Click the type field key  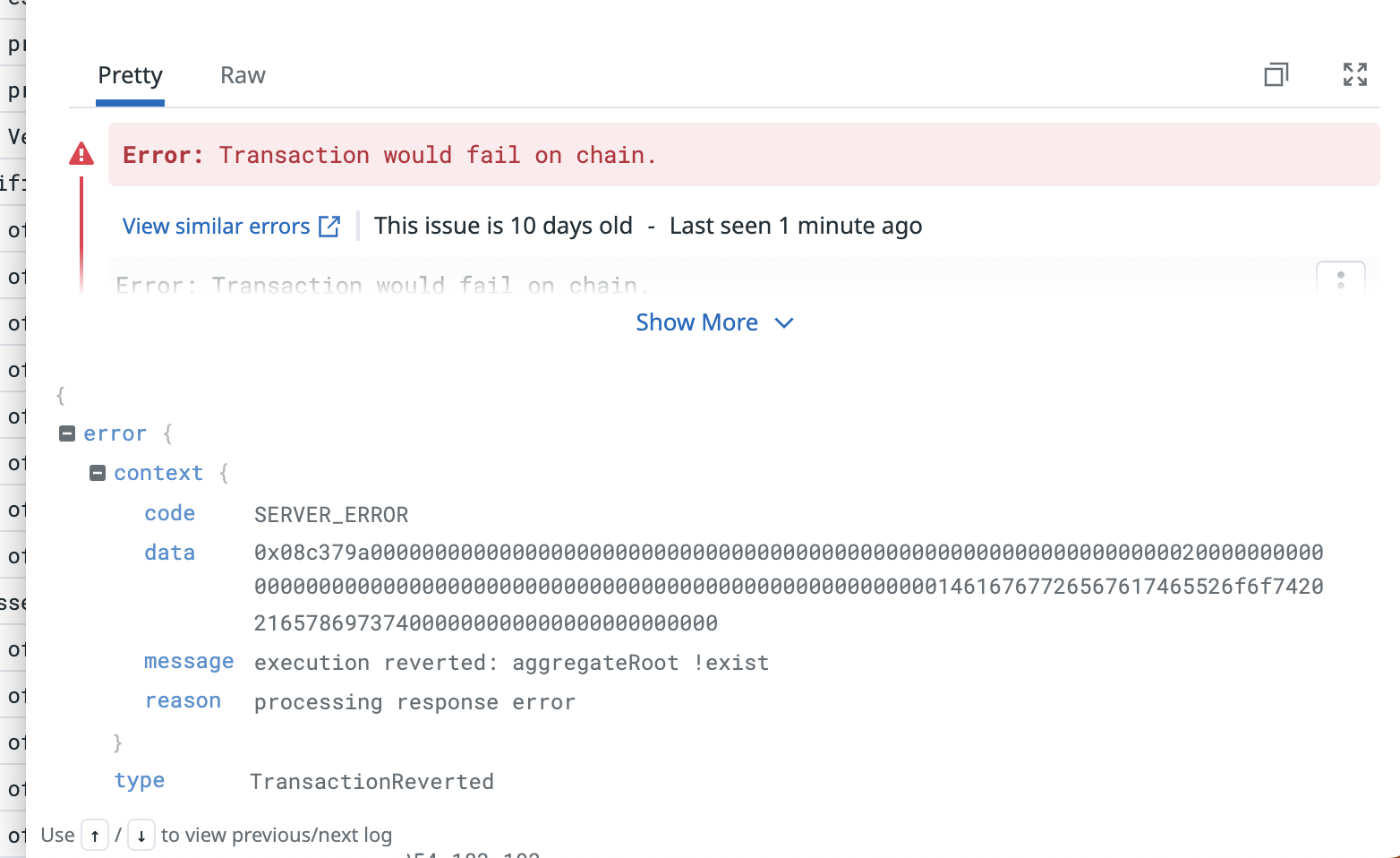click(139, 780)
